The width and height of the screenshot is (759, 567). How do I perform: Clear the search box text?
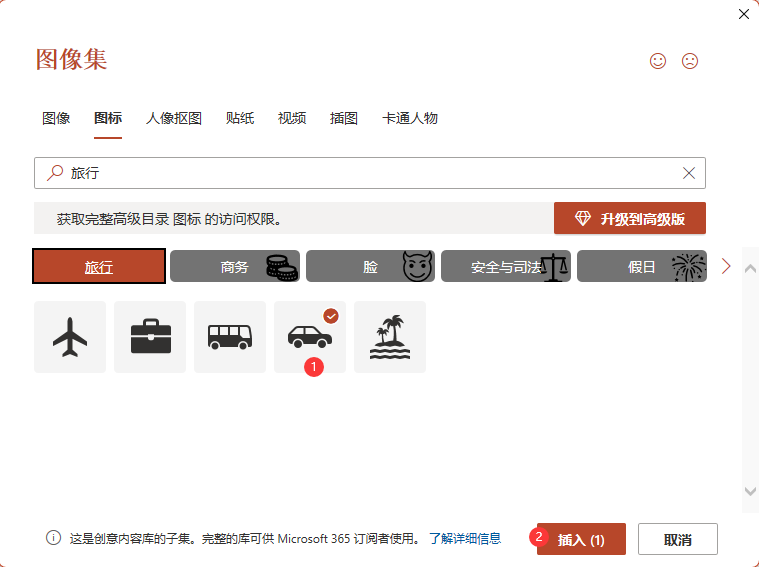pos(689,173)
